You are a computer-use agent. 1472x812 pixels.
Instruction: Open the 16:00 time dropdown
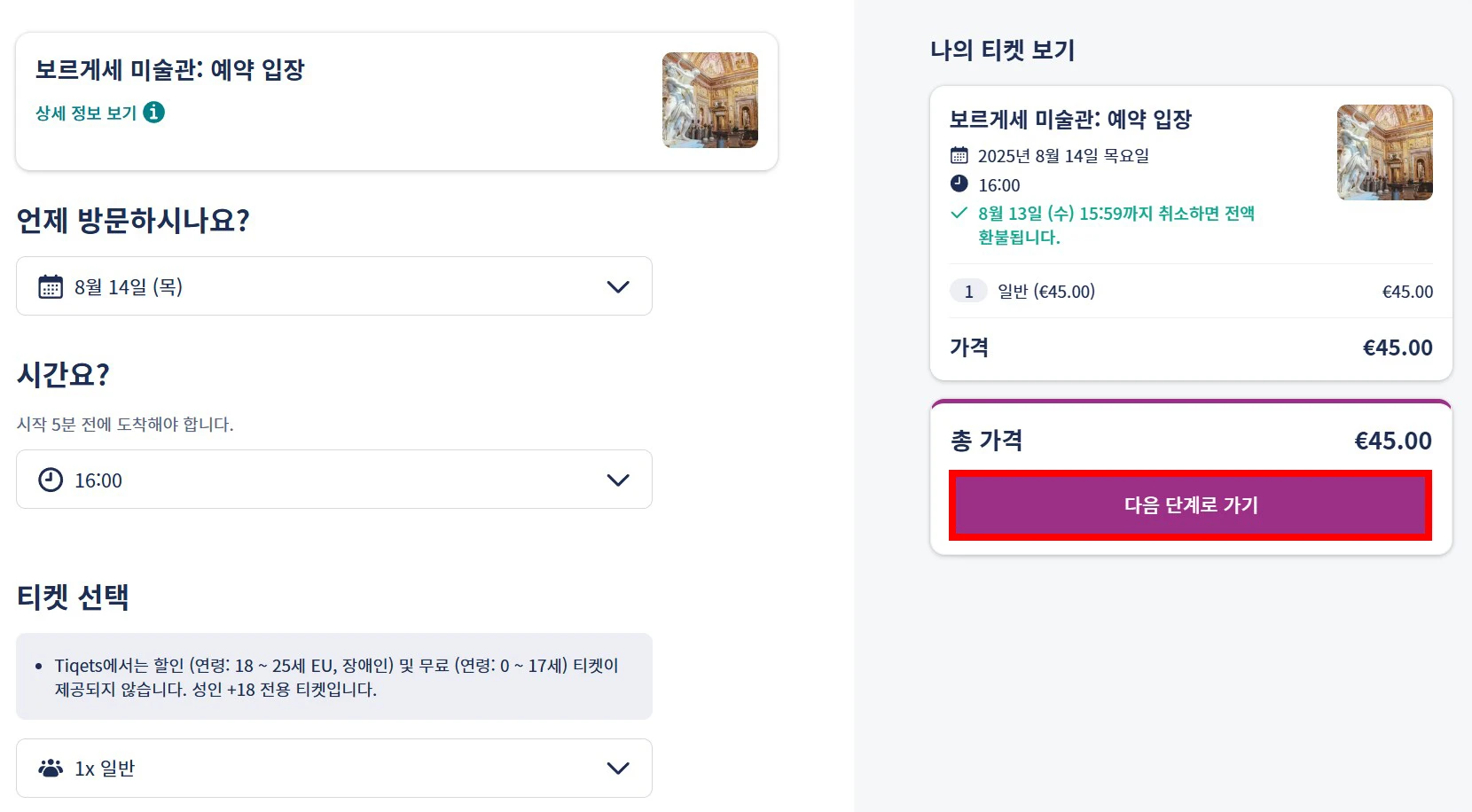point(333,480)
